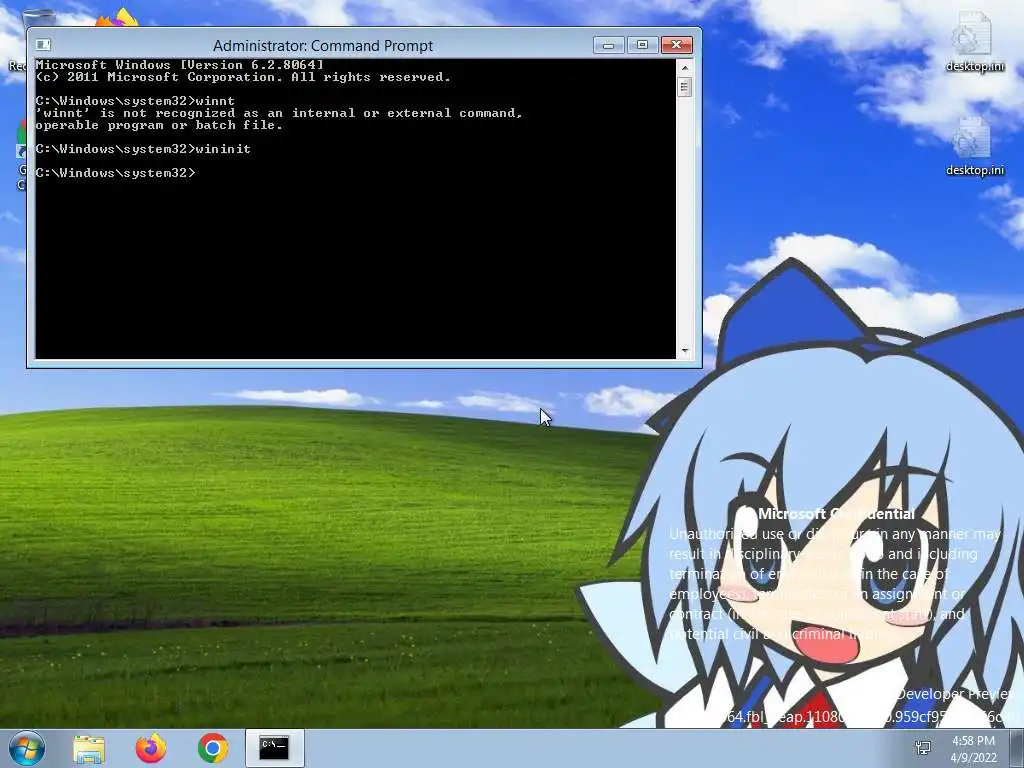
Task: Select Command Prompt taskbar button
Action: coord(274,748)
